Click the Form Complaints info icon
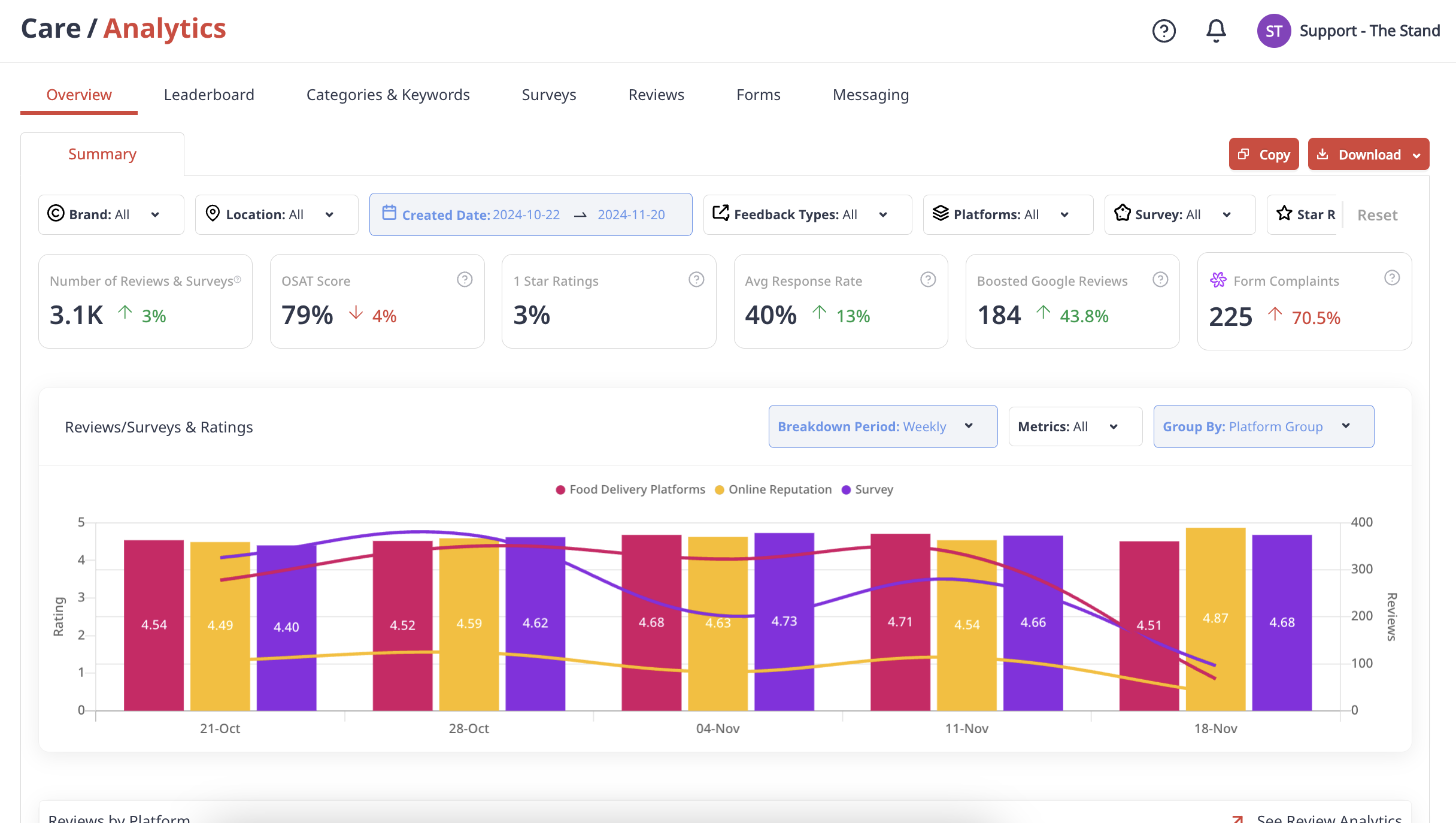 [x=1392, y=278]
